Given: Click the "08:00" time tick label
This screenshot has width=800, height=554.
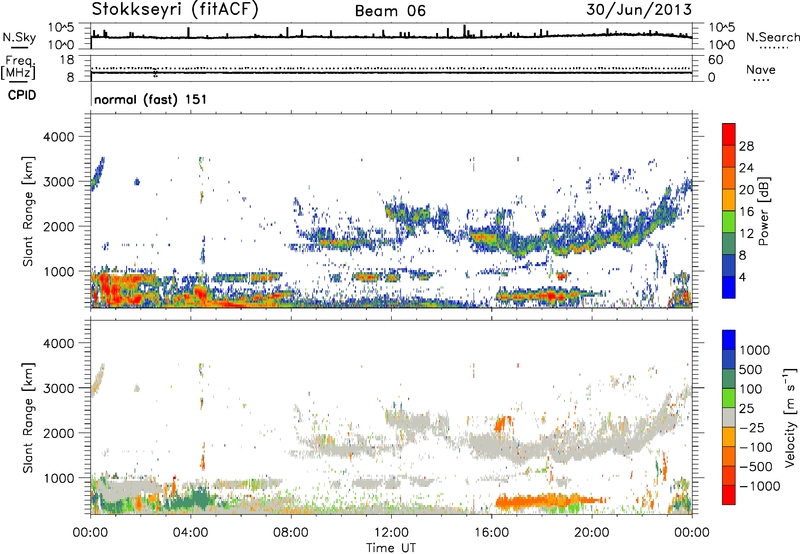Looking at the screenshot, I should point(290,533).
